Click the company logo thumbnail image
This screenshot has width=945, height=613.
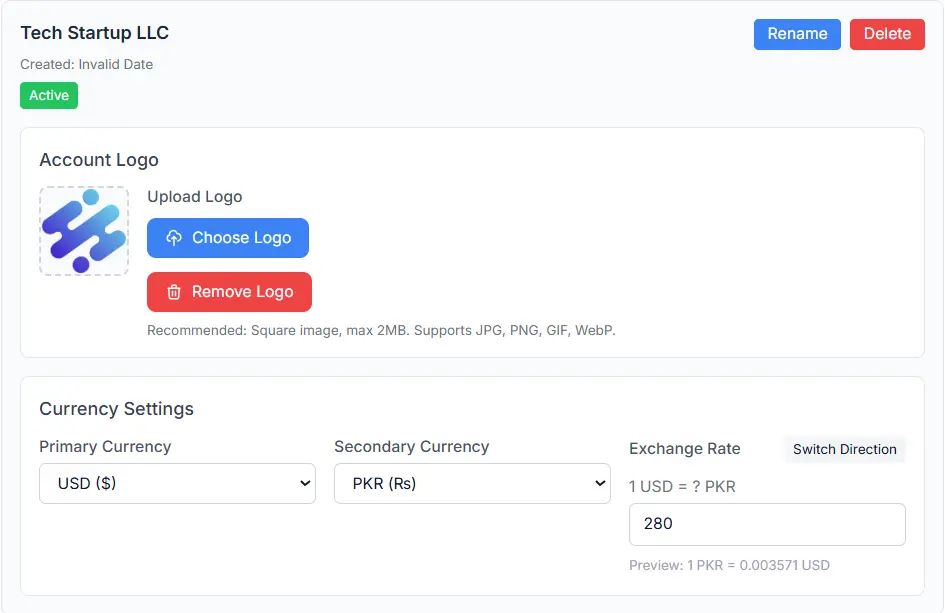[84, 229]
